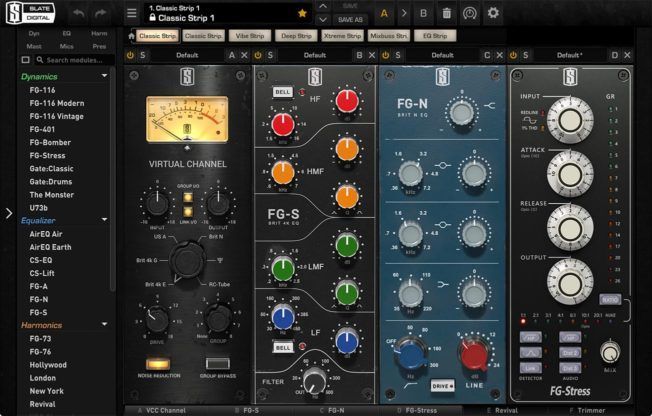Toggle power for slot B module
Image resolution: width=652 pixels, height=416 pixels.
click(258, 55)
